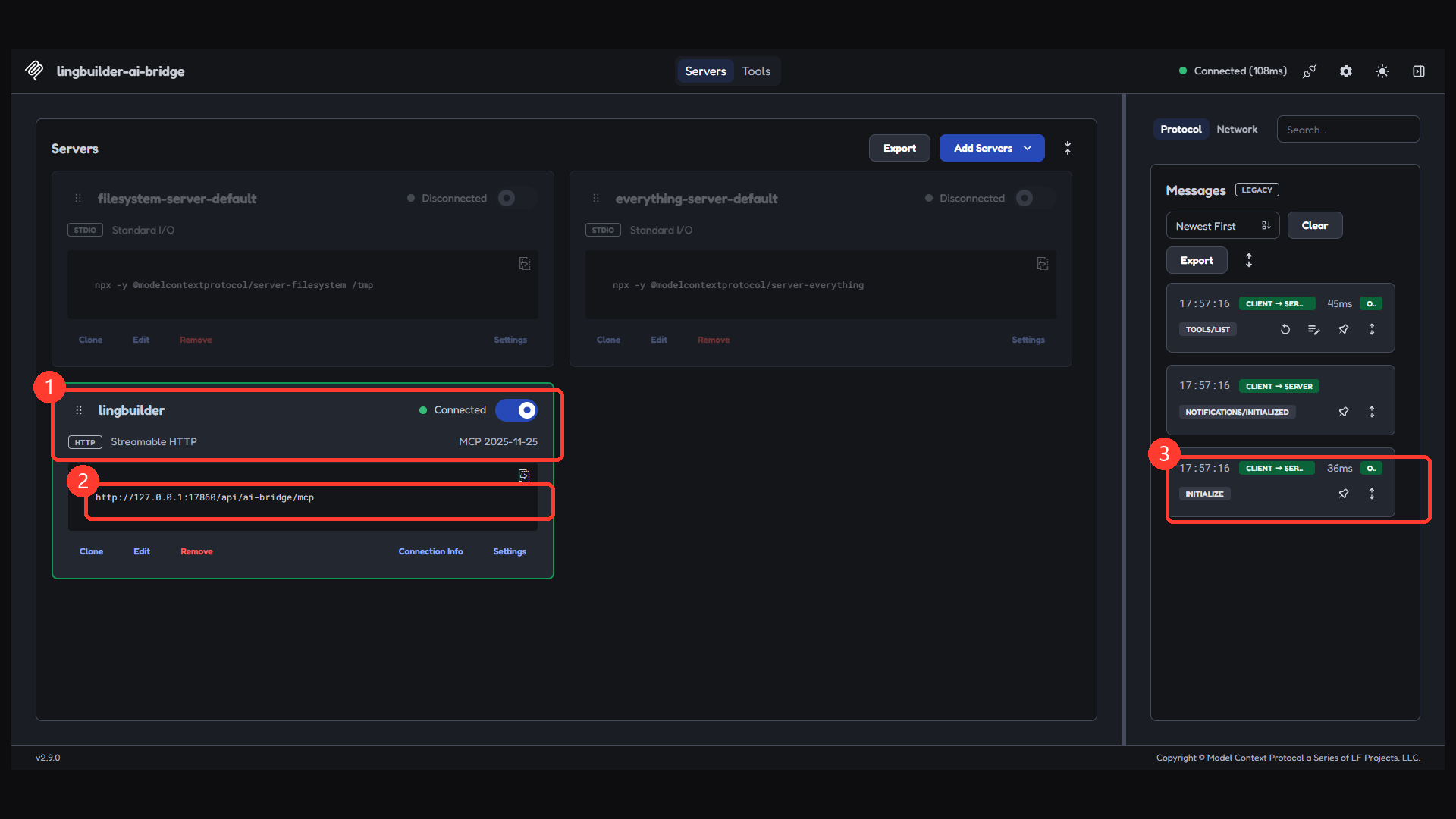Viewport: 1456px width, 819px height.
Task: Enable the everything-server-default toggle
Action: (1034, 198)
